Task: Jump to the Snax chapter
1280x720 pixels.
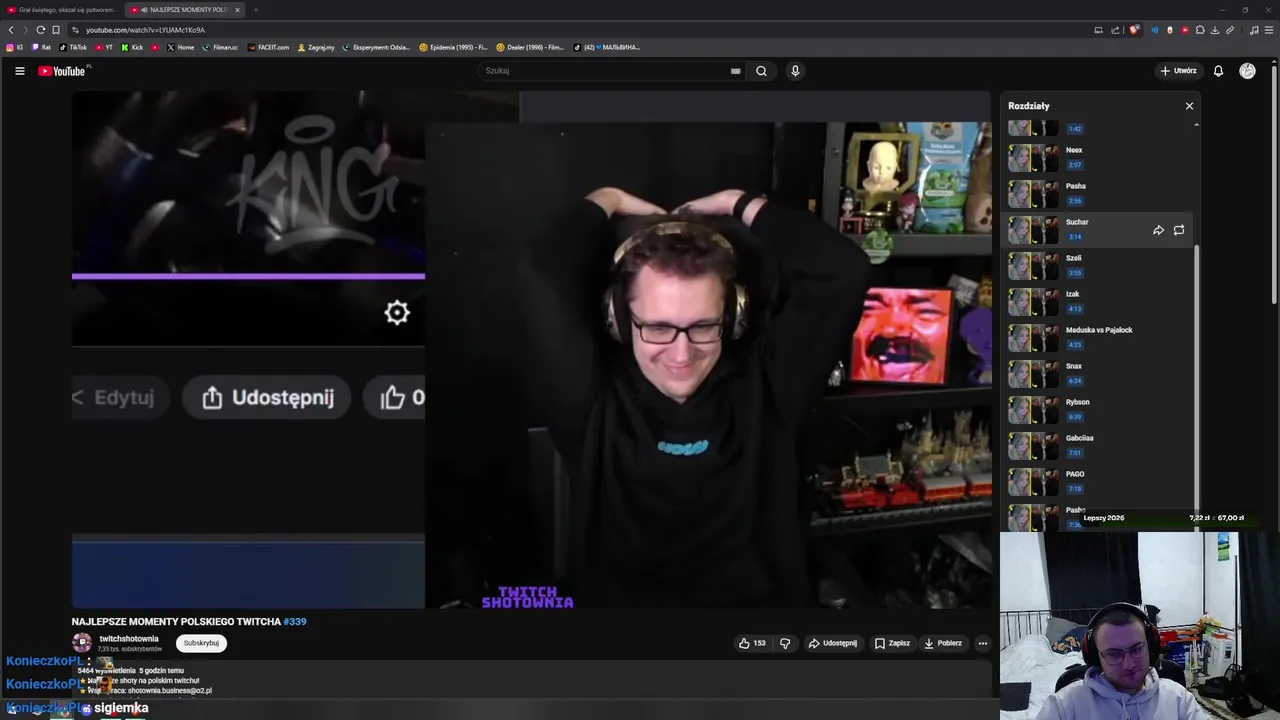Action: [1098, 374]
